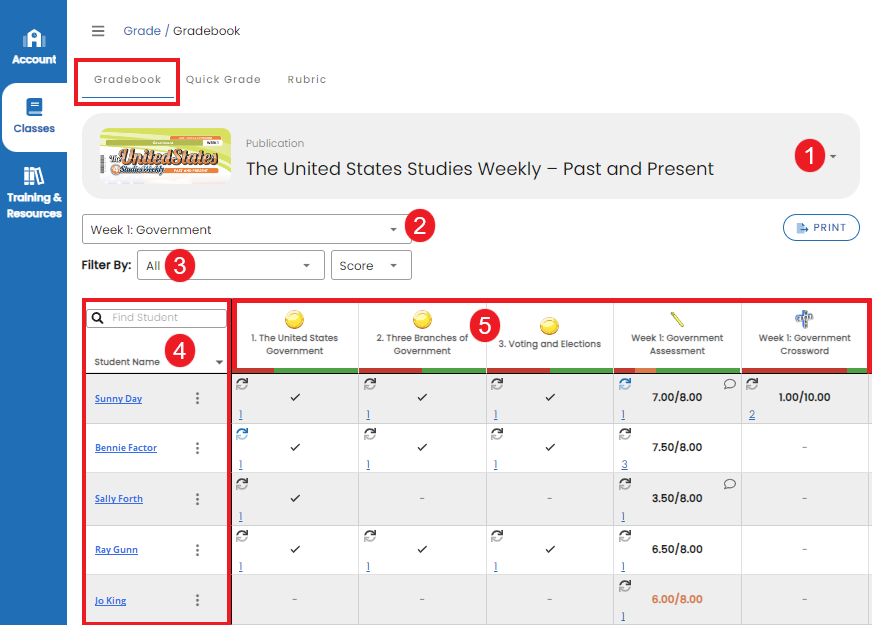
Task: Open Classes in the sidebar
Action: (x=34, y=117)
